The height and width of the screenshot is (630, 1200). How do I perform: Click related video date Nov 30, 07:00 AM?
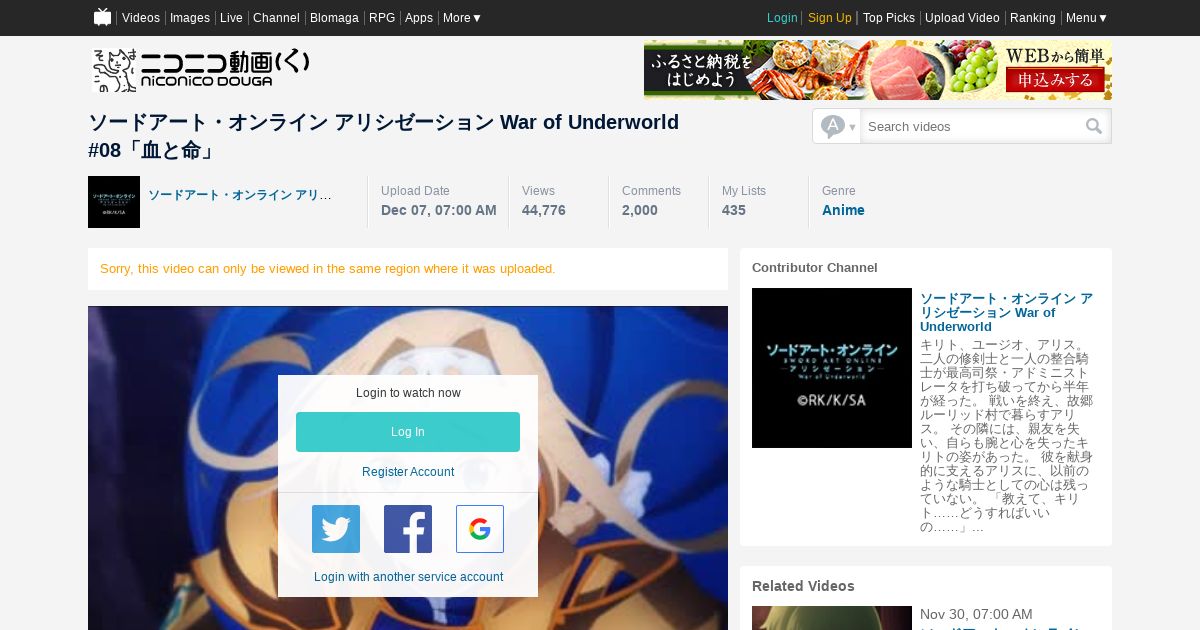[x=976, y=614]
